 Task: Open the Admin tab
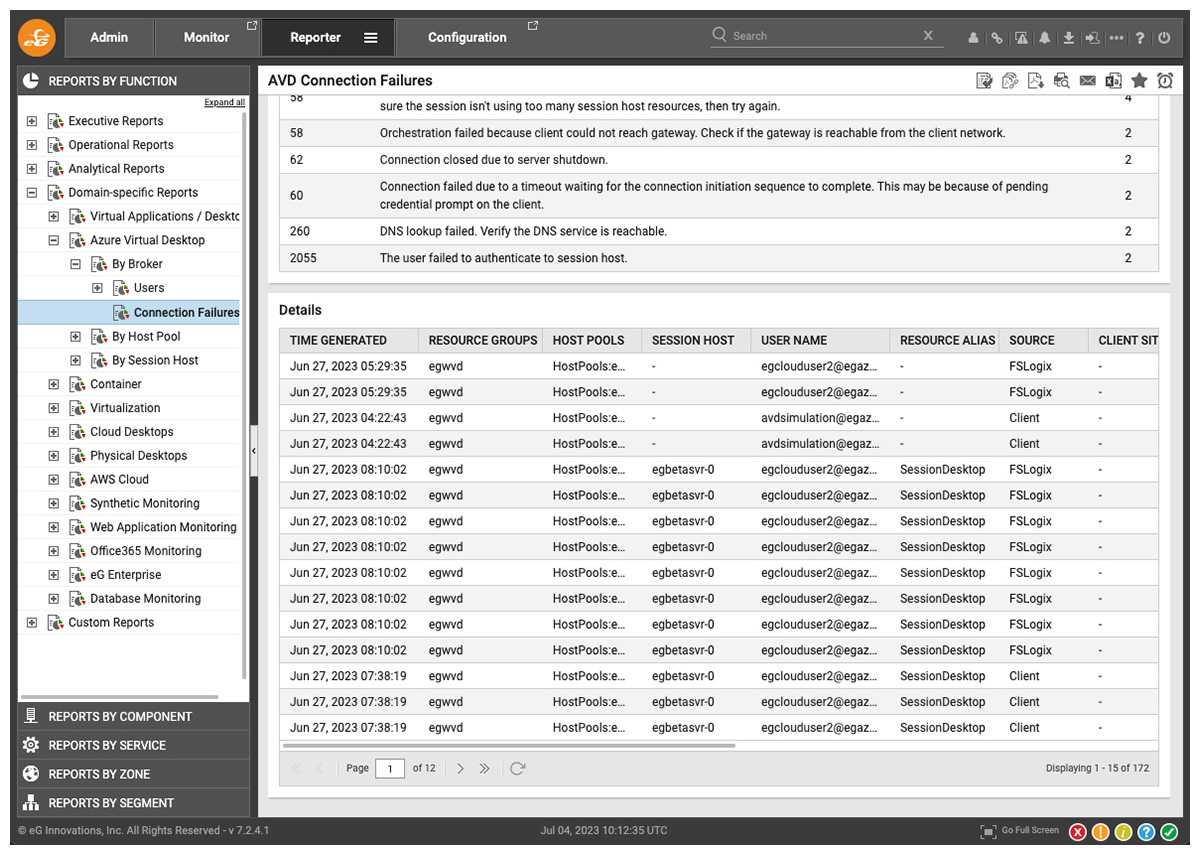109,38
